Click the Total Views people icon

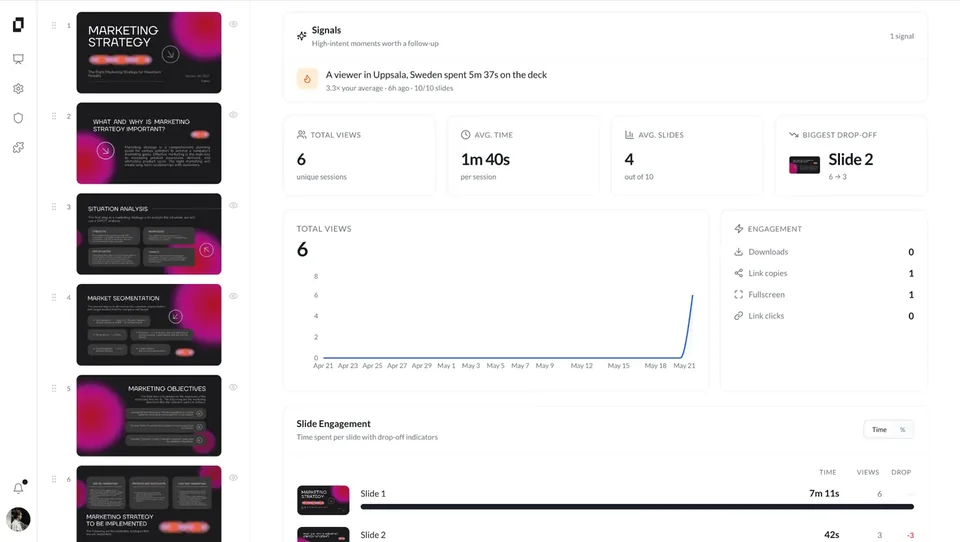[x=301, y=135]
